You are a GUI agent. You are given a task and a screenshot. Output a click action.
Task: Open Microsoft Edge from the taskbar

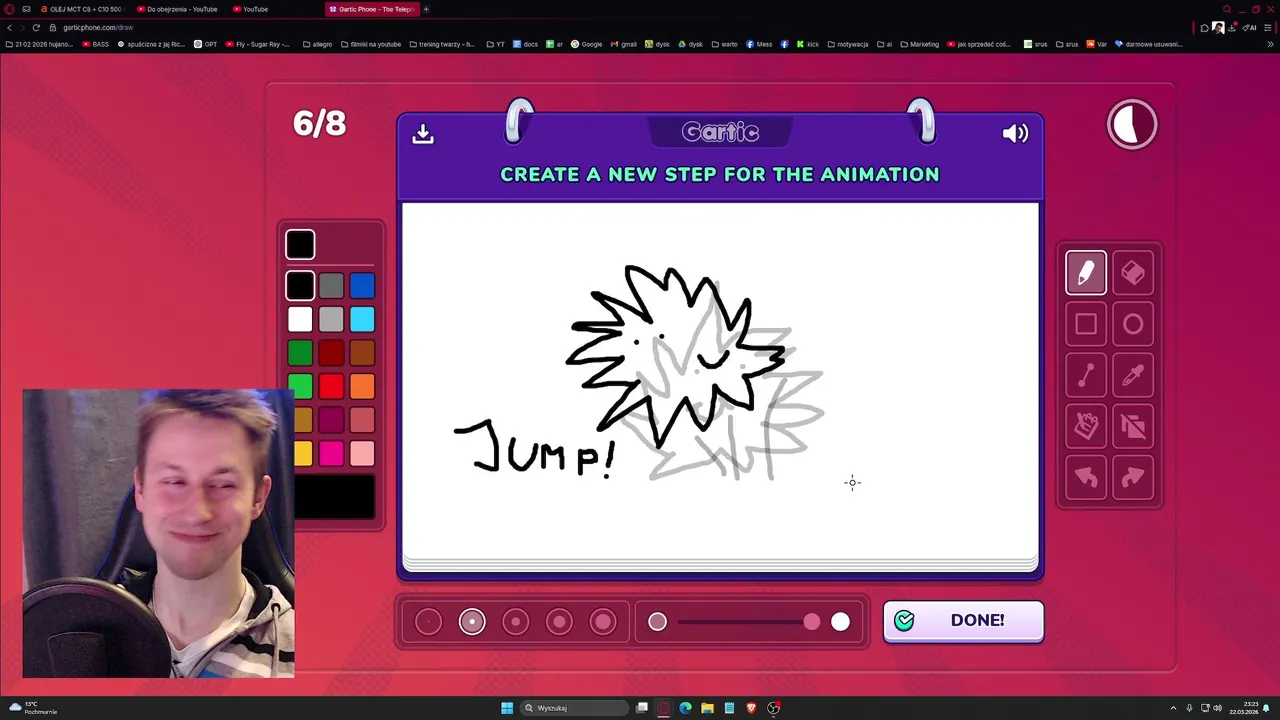coord(685,708)
